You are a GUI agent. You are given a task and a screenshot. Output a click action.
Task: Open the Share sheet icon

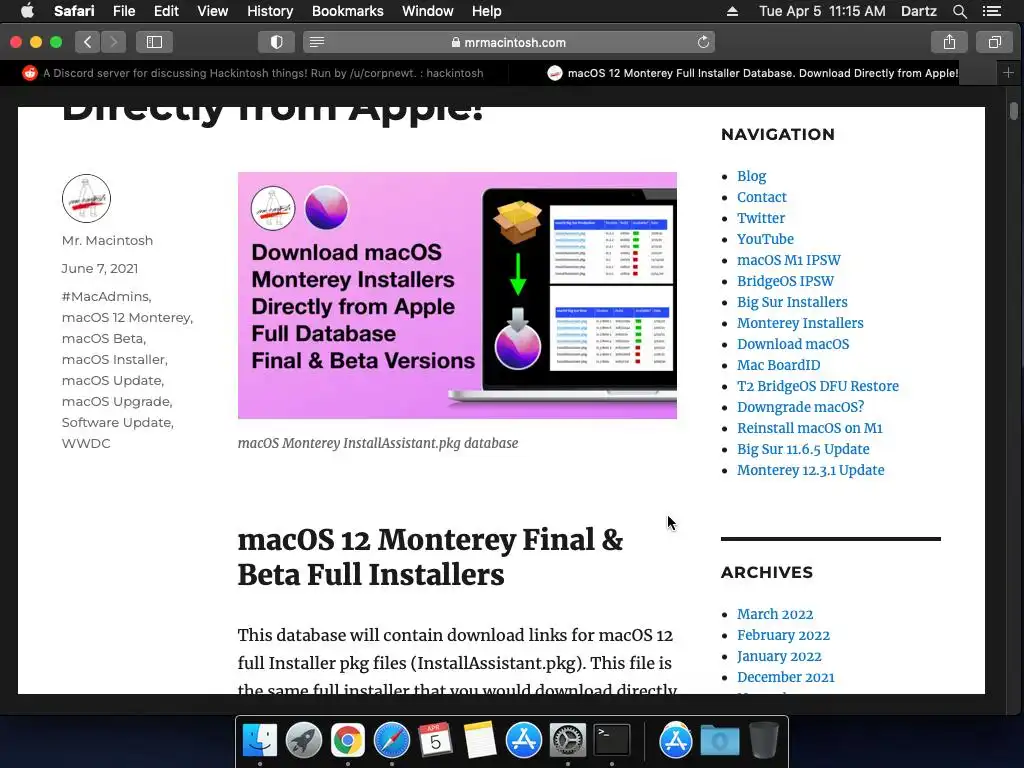pos(949,42)
